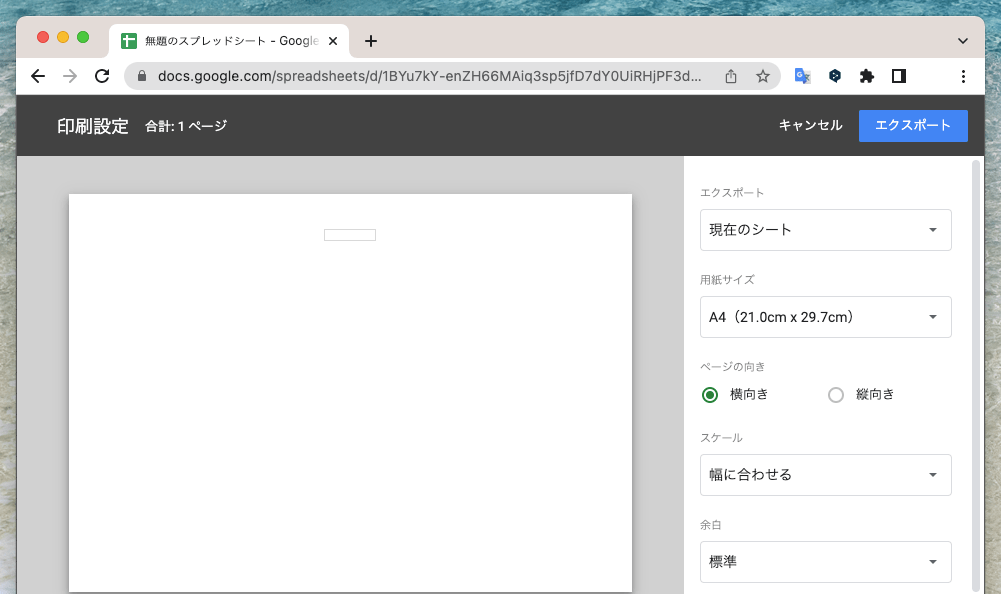Click the tab search chevron in the tab strip
1001x594 pixels.
coord(963,41)
